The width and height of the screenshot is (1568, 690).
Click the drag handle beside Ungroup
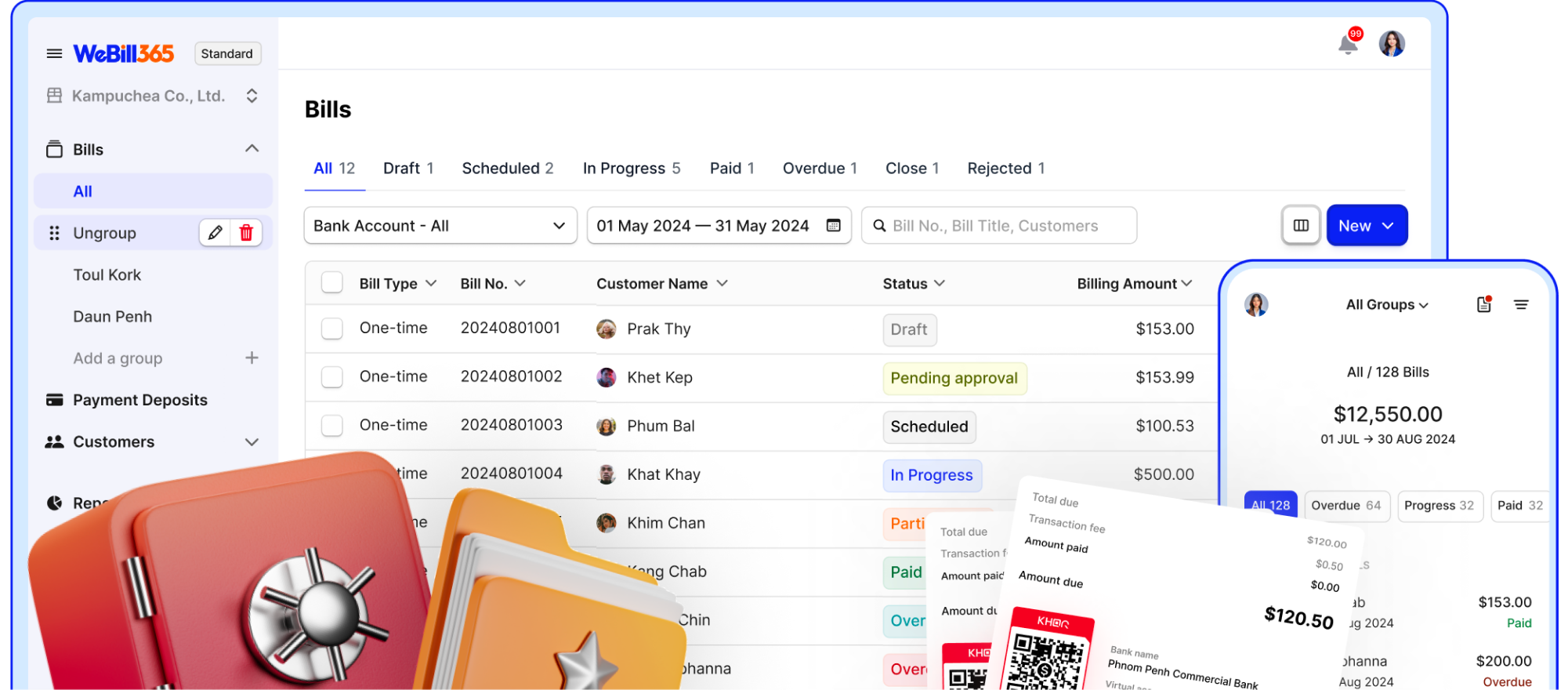(x=54, y=233)
